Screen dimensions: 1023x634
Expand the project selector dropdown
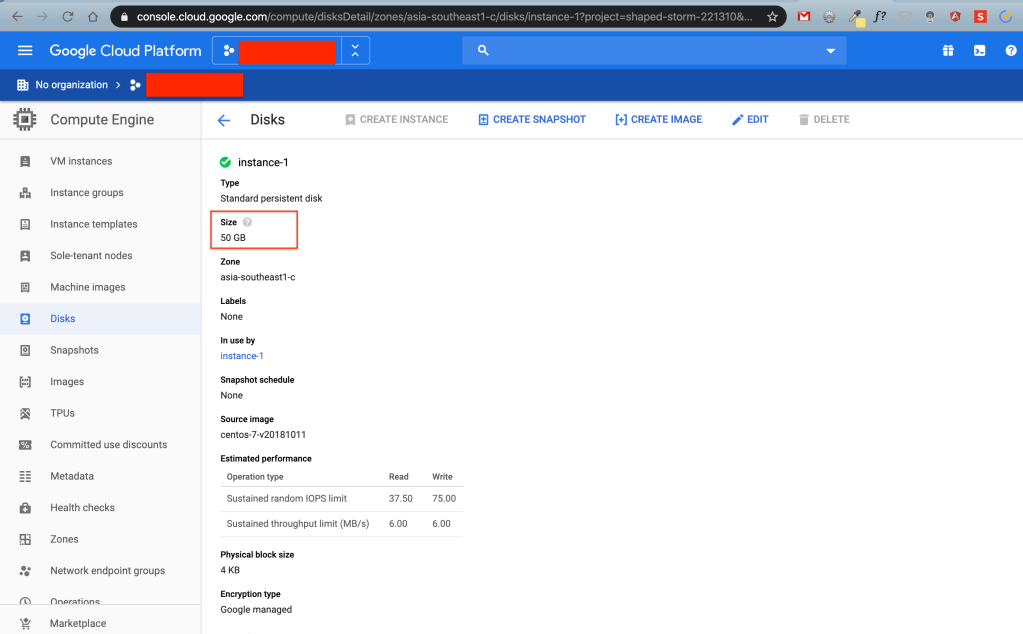(x=355, y=51)
